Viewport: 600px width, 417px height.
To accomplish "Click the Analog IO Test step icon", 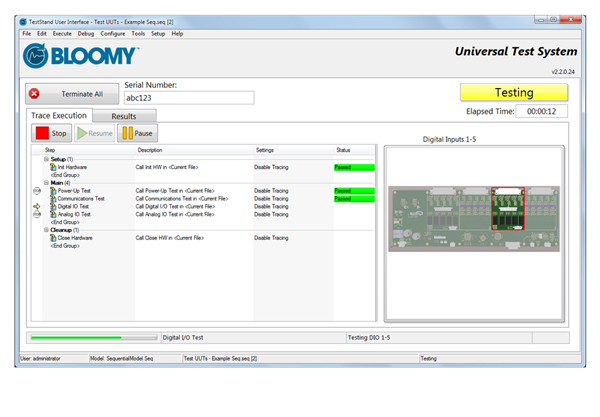I will pos(53,214).
